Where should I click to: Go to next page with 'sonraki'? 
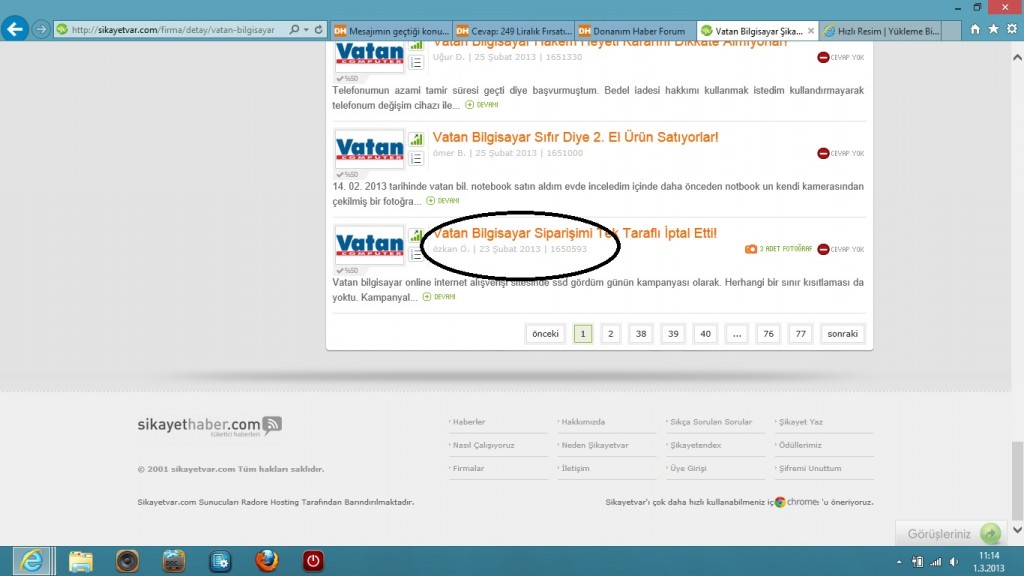tap(842, 334)
